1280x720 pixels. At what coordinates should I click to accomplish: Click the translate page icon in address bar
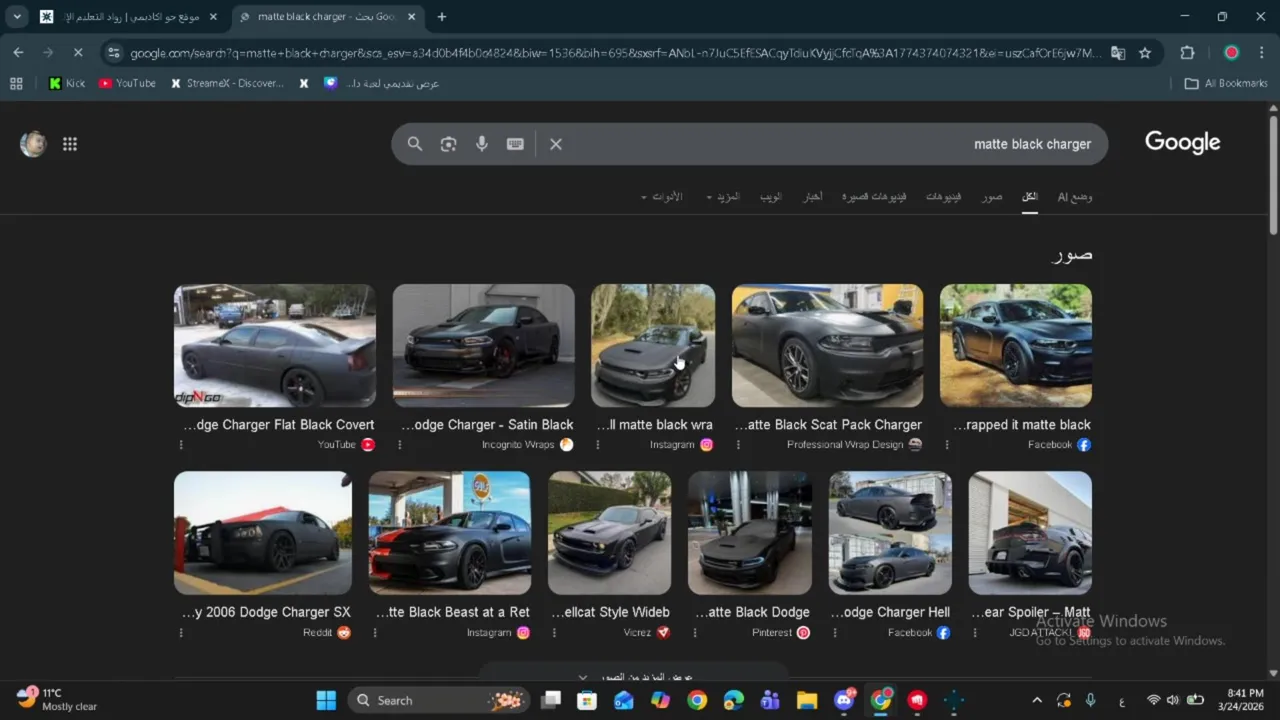(x=1118, y=53)
